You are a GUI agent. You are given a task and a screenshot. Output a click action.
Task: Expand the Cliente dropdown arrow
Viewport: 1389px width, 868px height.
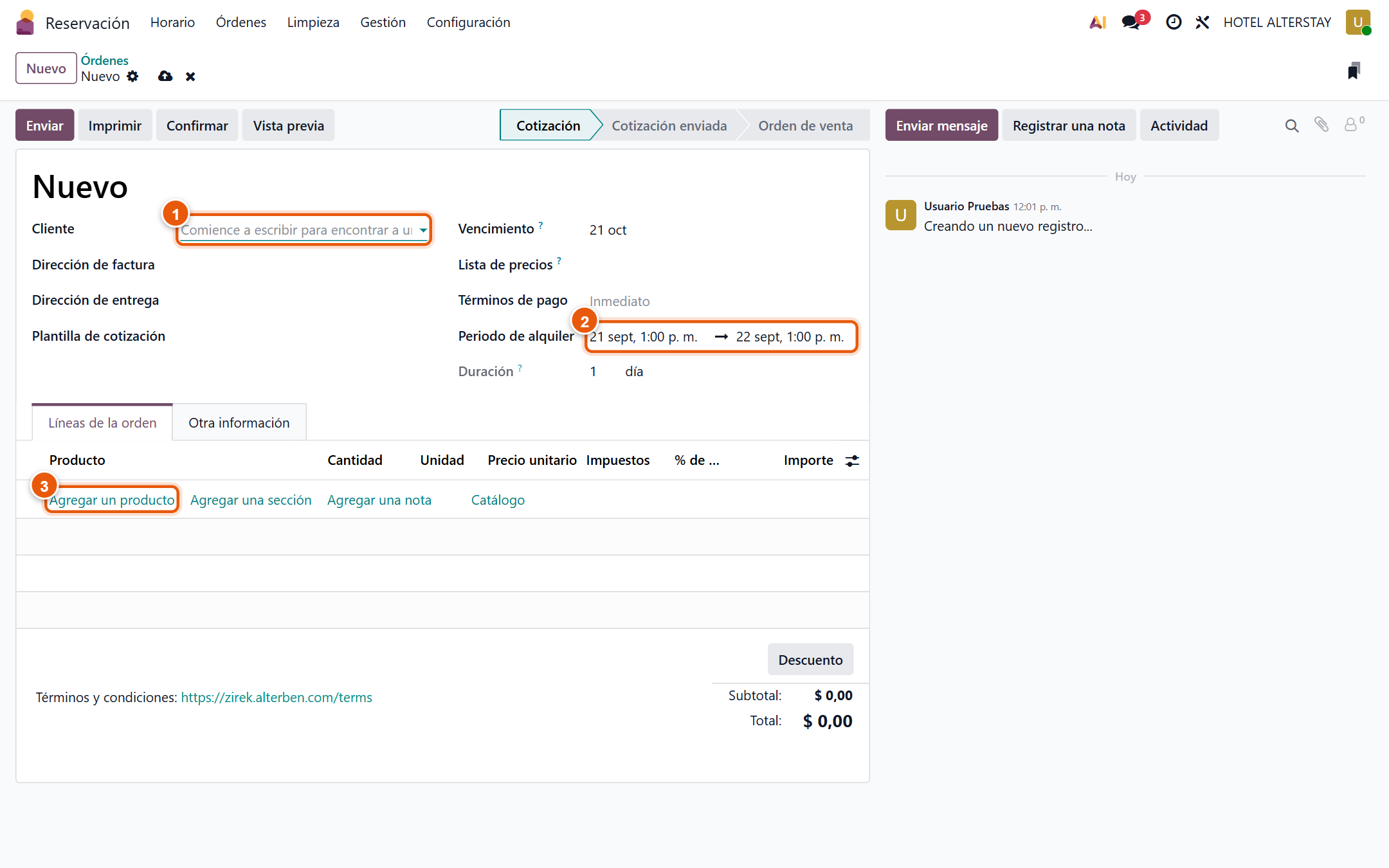click(423, 230)
